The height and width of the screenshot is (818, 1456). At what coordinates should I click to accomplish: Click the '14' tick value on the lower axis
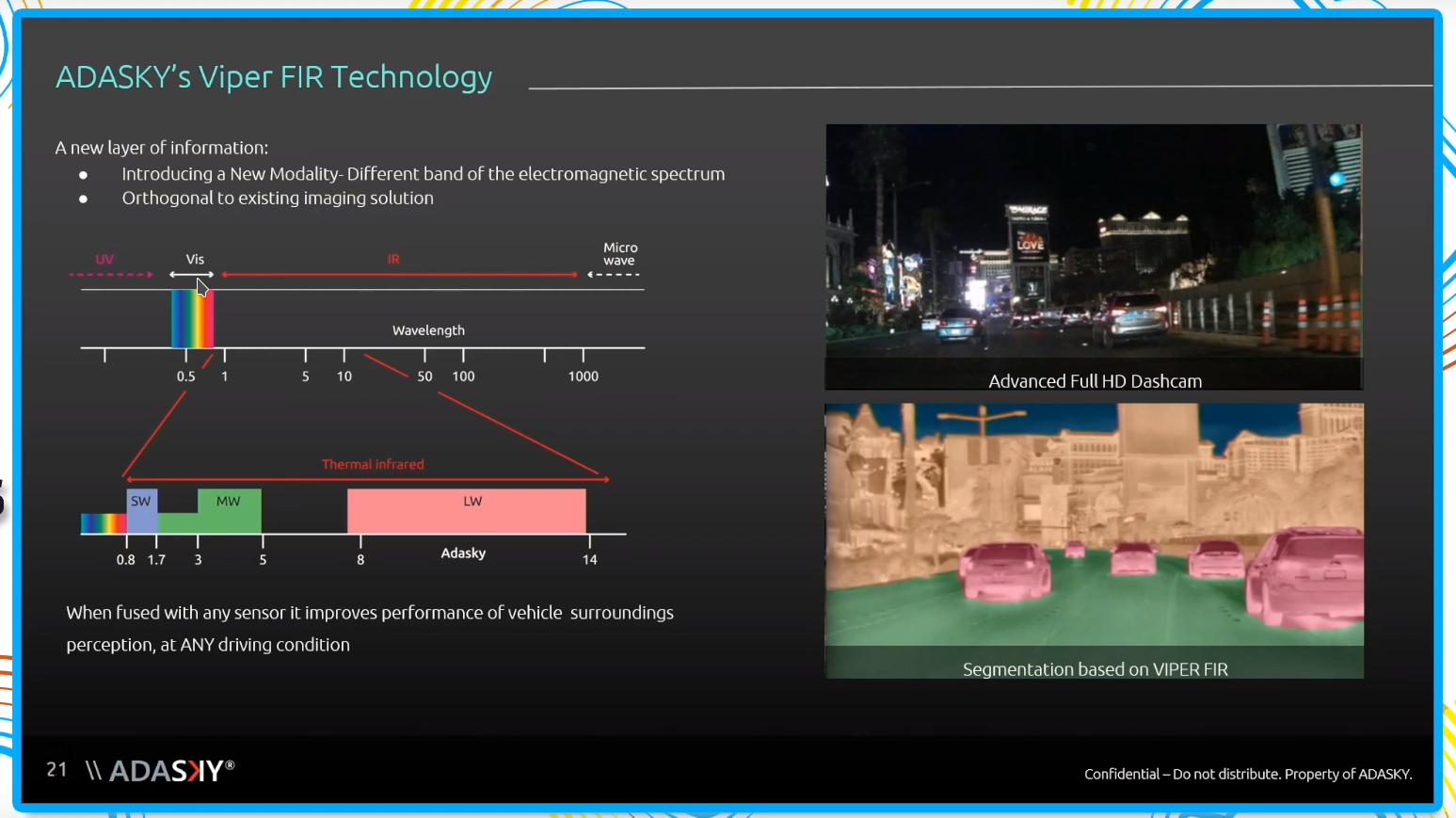590,560
